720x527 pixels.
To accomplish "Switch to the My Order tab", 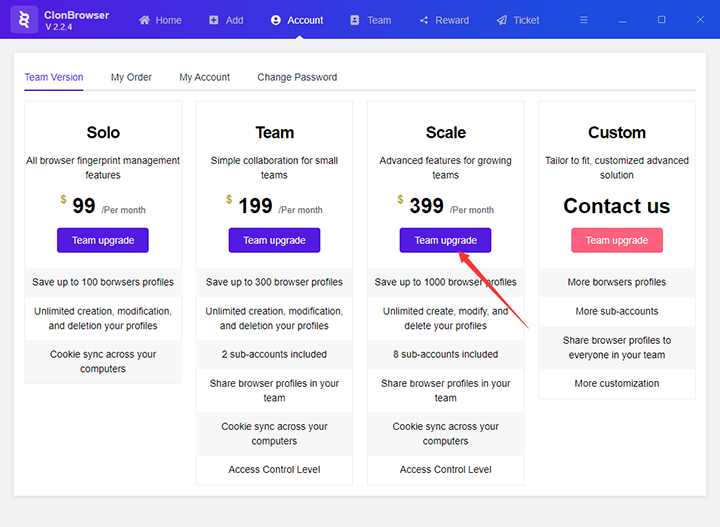I will [131, 77].
